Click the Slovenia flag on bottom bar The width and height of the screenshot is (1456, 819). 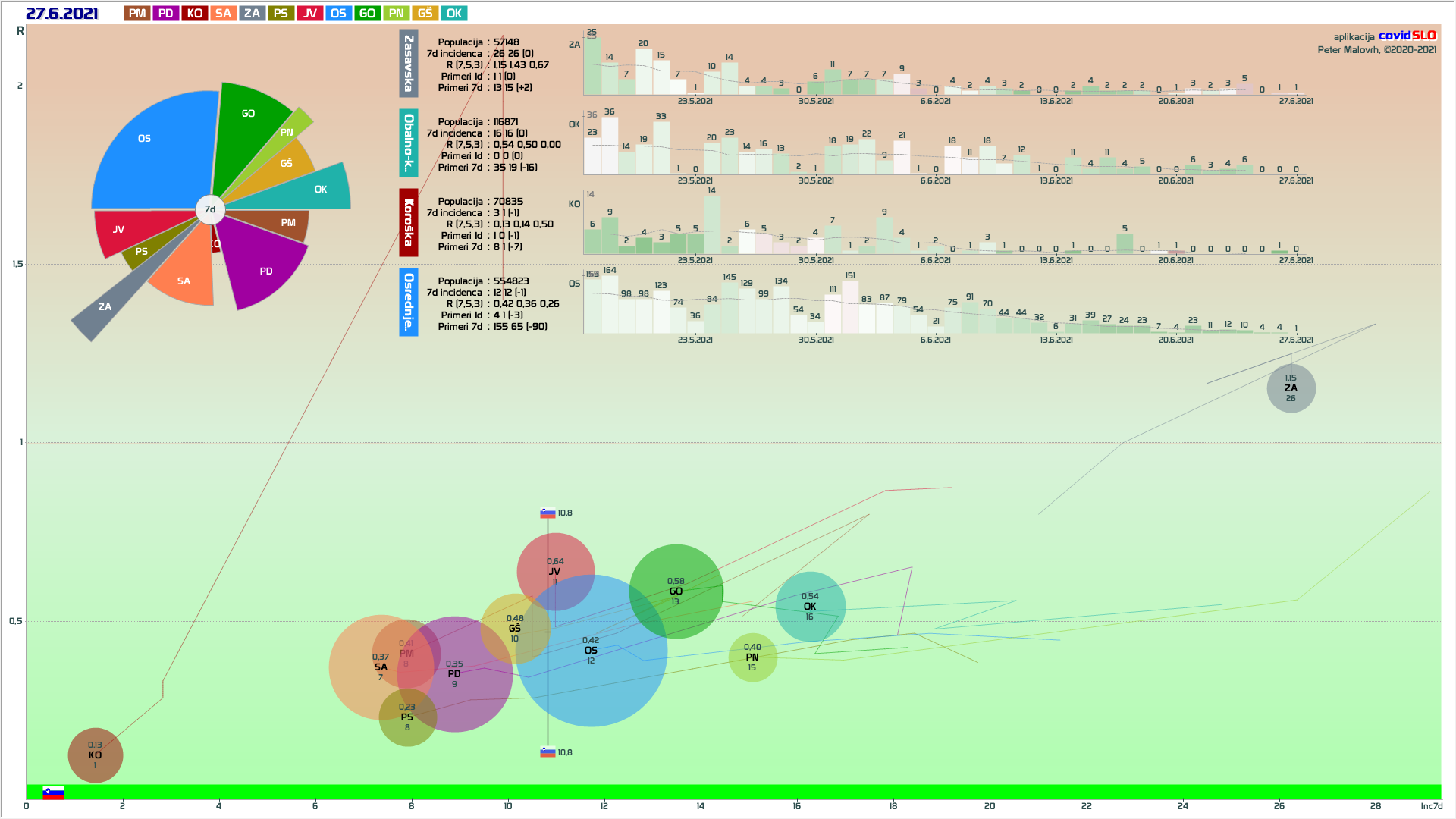pos(53,792)
